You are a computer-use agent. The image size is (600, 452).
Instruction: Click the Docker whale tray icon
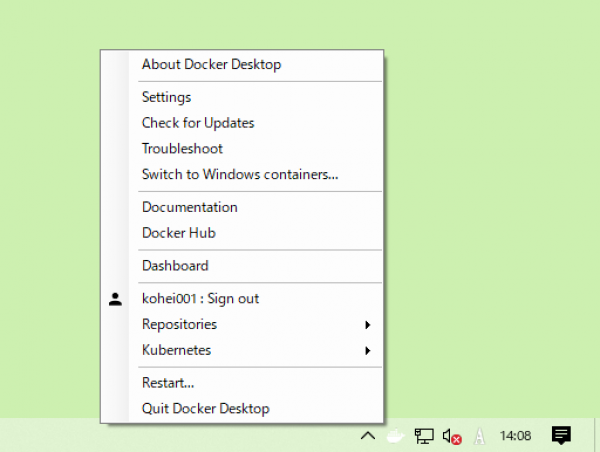coord(396,435)
